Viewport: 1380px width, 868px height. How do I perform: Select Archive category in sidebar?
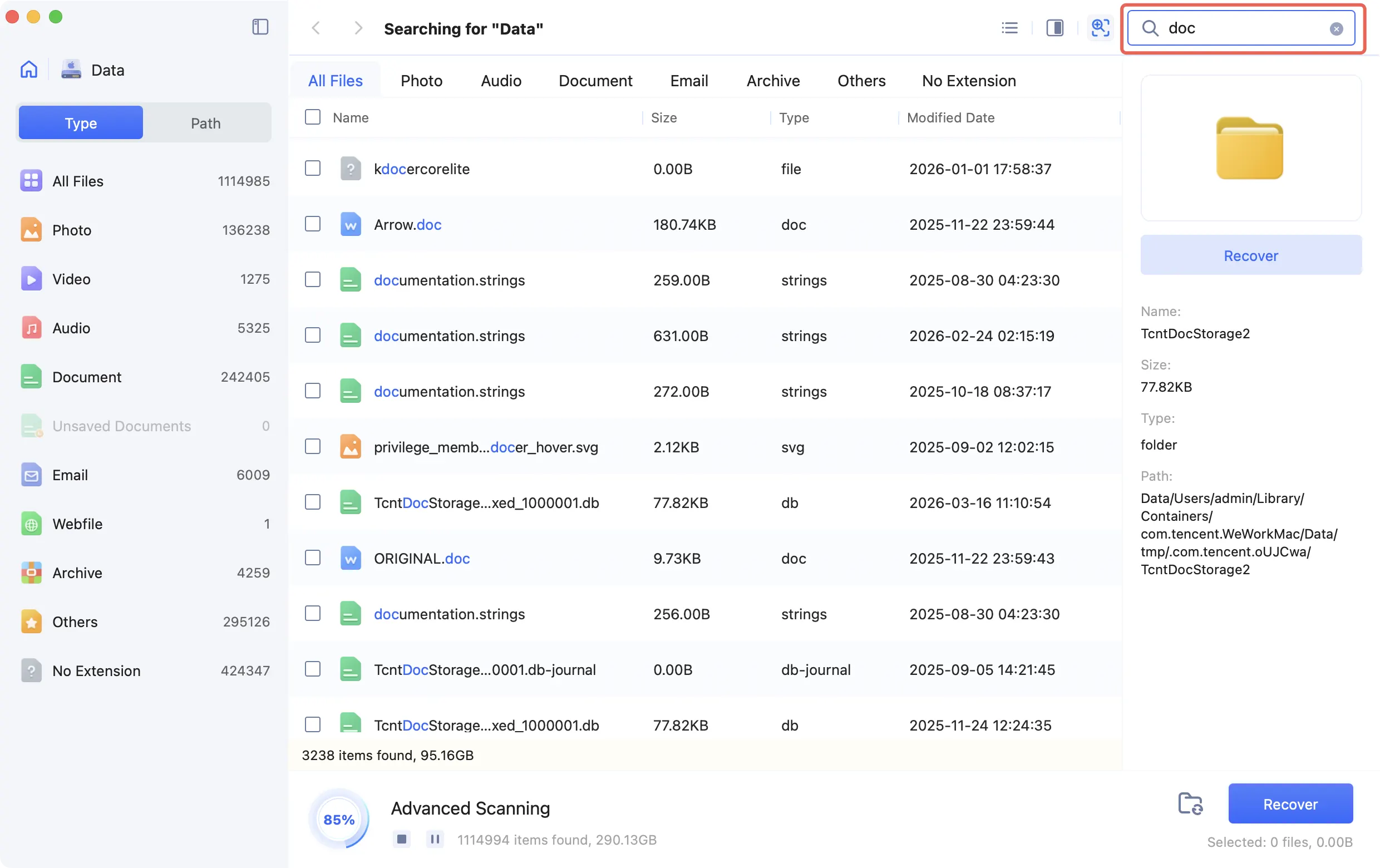[77, 573]
